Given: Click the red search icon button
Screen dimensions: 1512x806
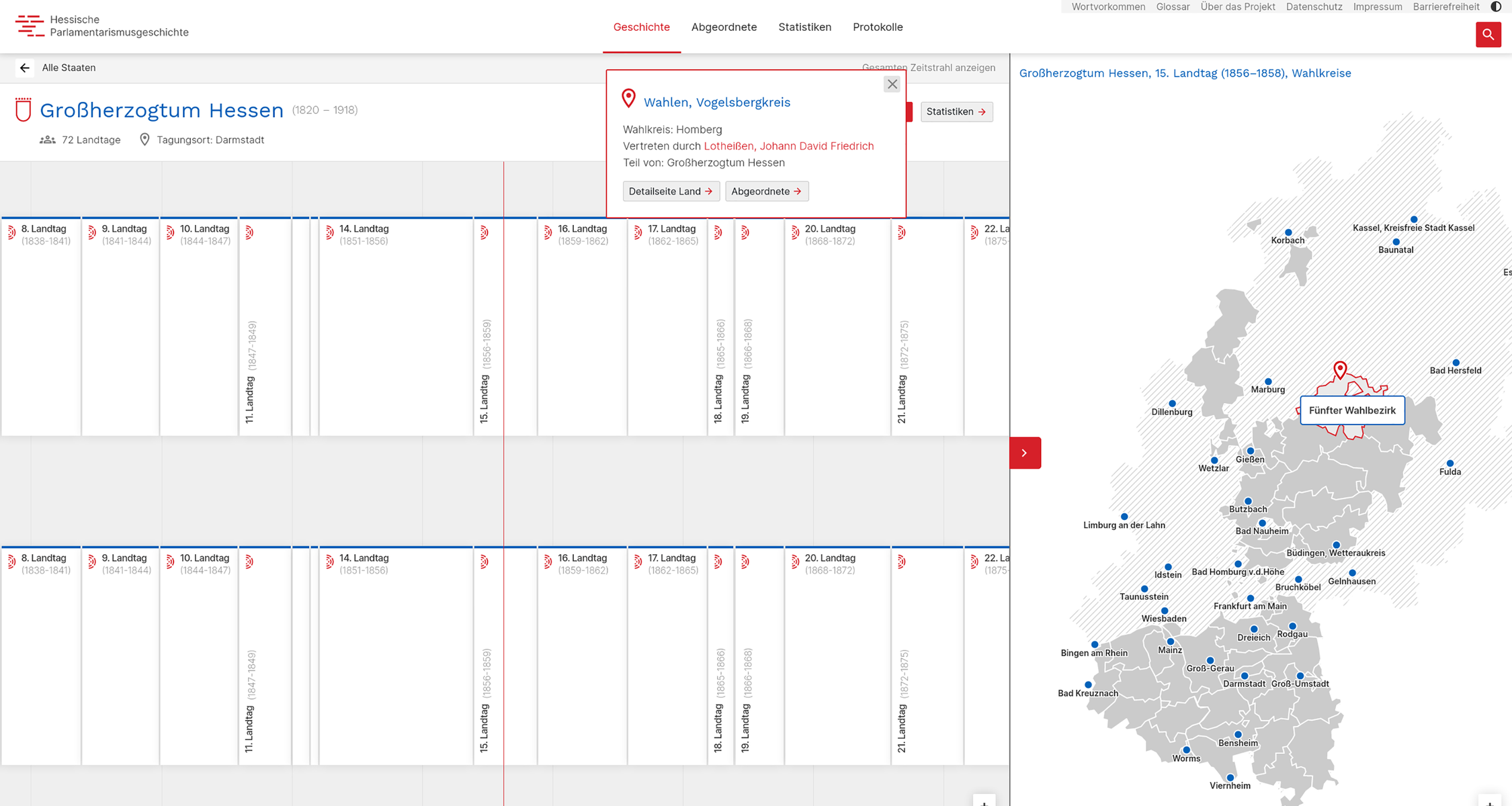Looking at the screenshot, I should coord(1488,34).
